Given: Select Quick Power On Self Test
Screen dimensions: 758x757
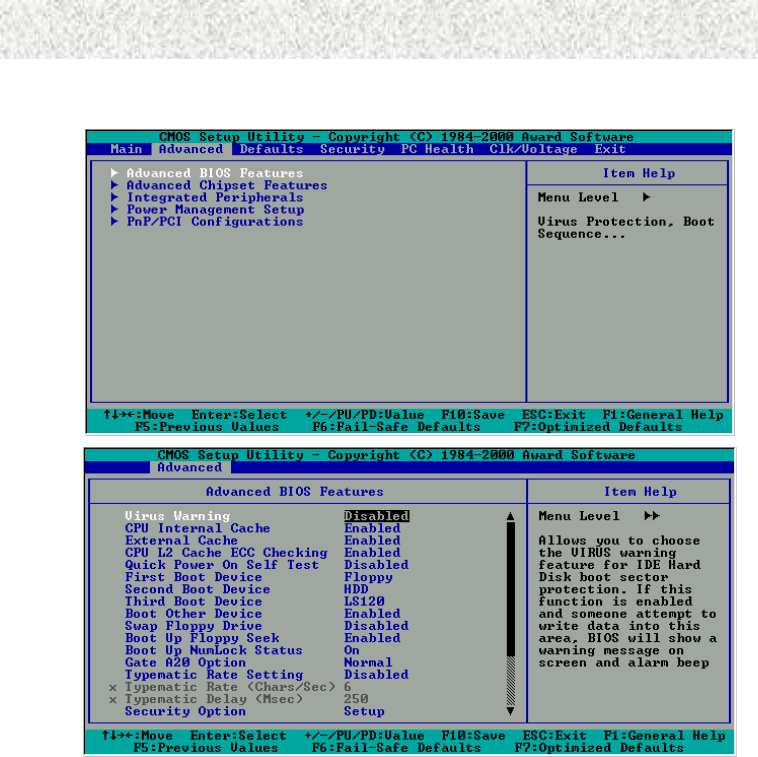Looking at the screenshot, I should tap(221, 565).
